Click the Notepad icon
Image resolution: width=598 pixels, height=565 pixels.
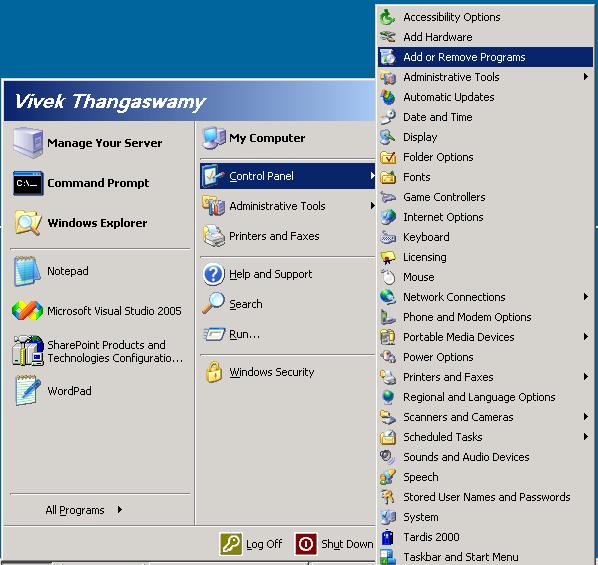click(27, 271)
